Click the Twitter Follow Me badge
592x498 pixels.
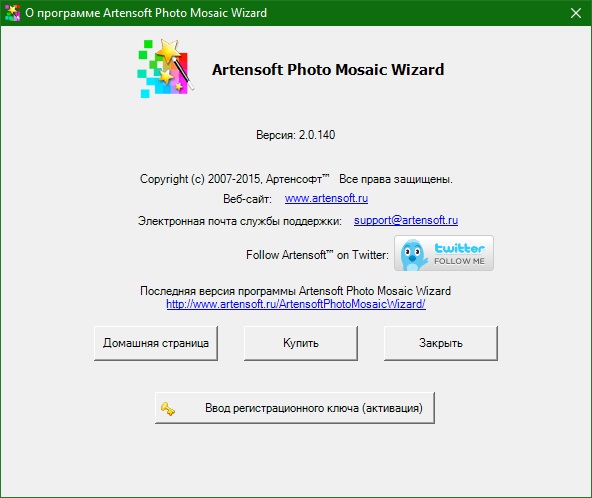tap(444, 253)
